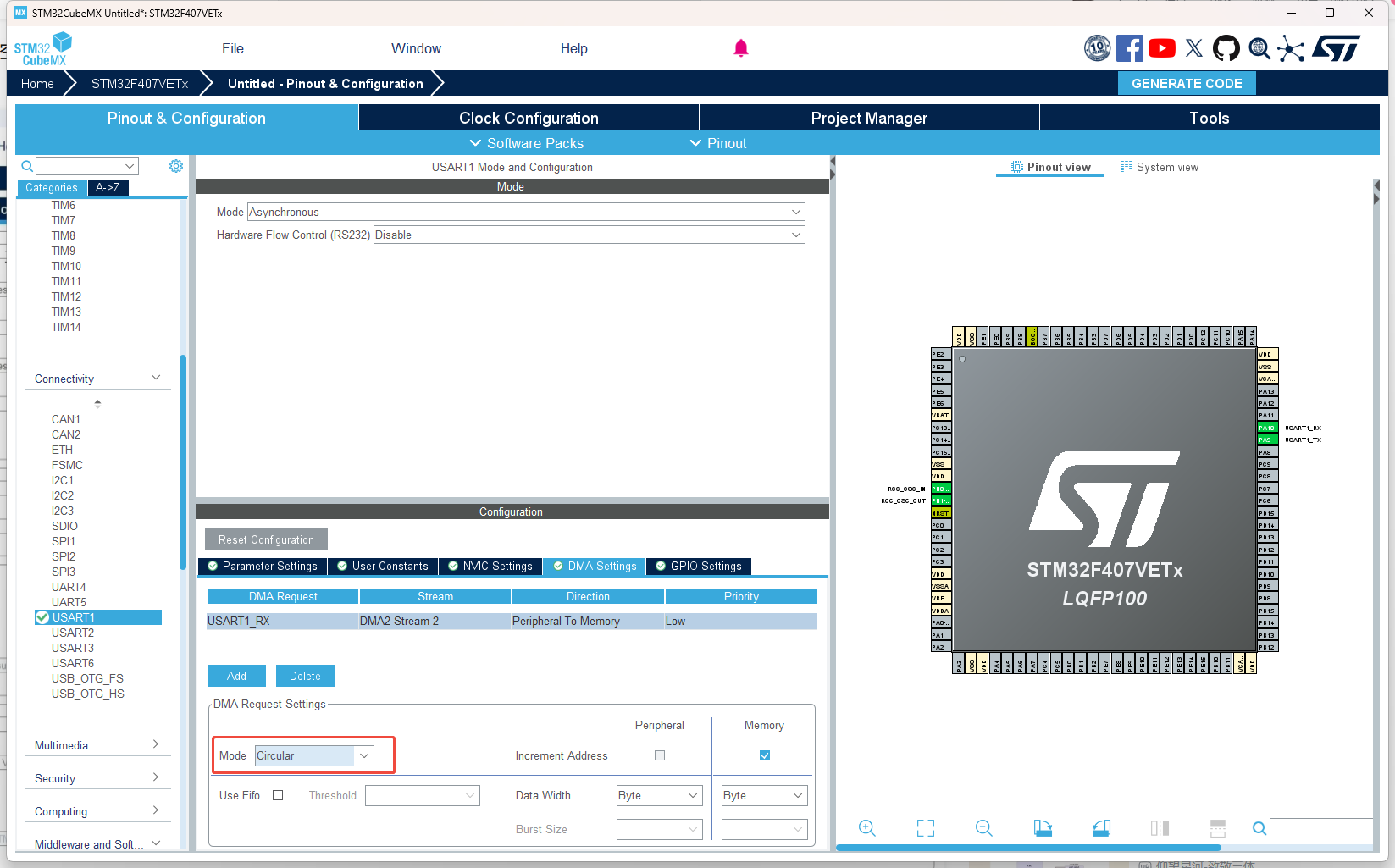
Task: Select the NRST pin on the chip
Action: [941, 513]
